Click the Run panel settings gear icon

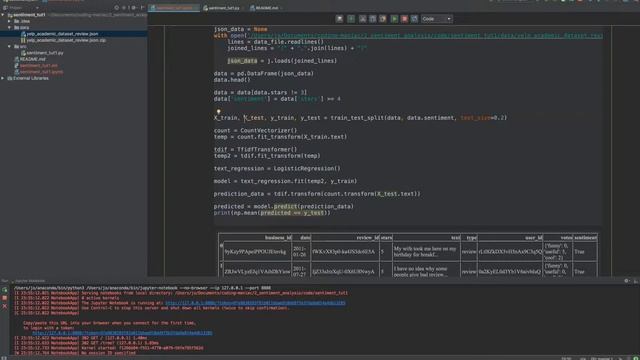[x=627, y=281]
